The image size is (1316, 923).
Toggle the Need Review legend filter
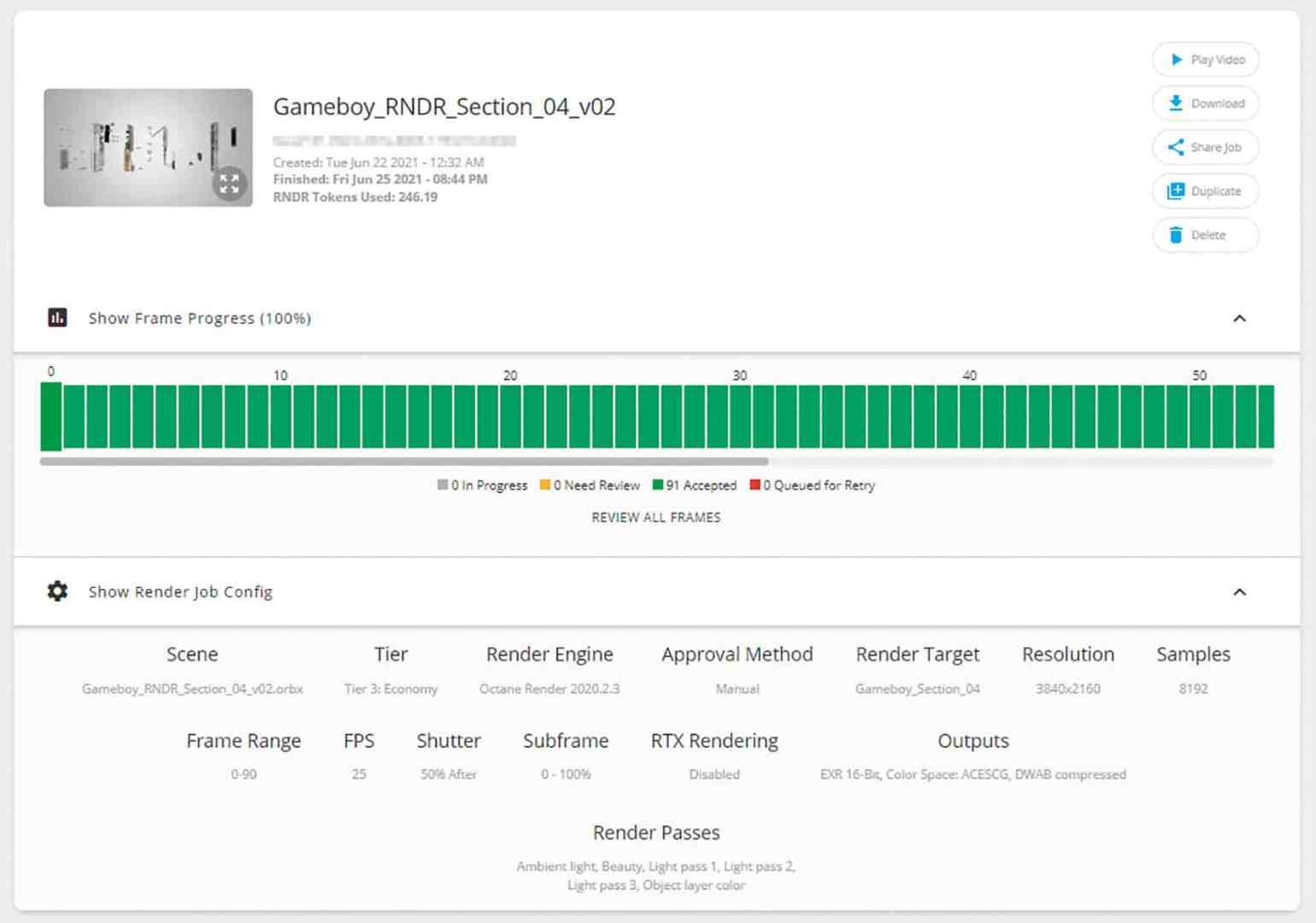[590, 485]
